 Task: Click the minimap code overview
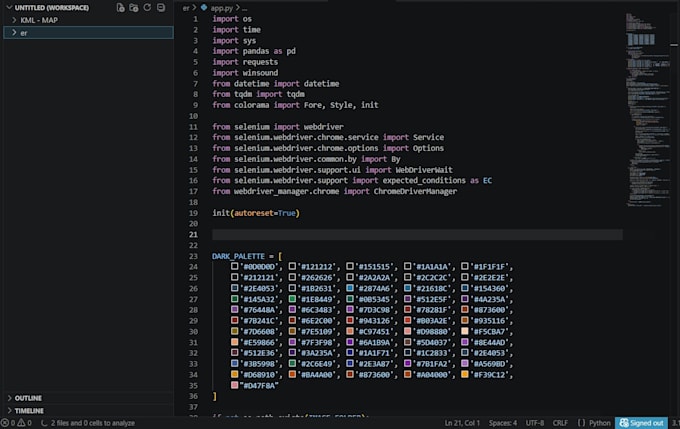[647, 108]
